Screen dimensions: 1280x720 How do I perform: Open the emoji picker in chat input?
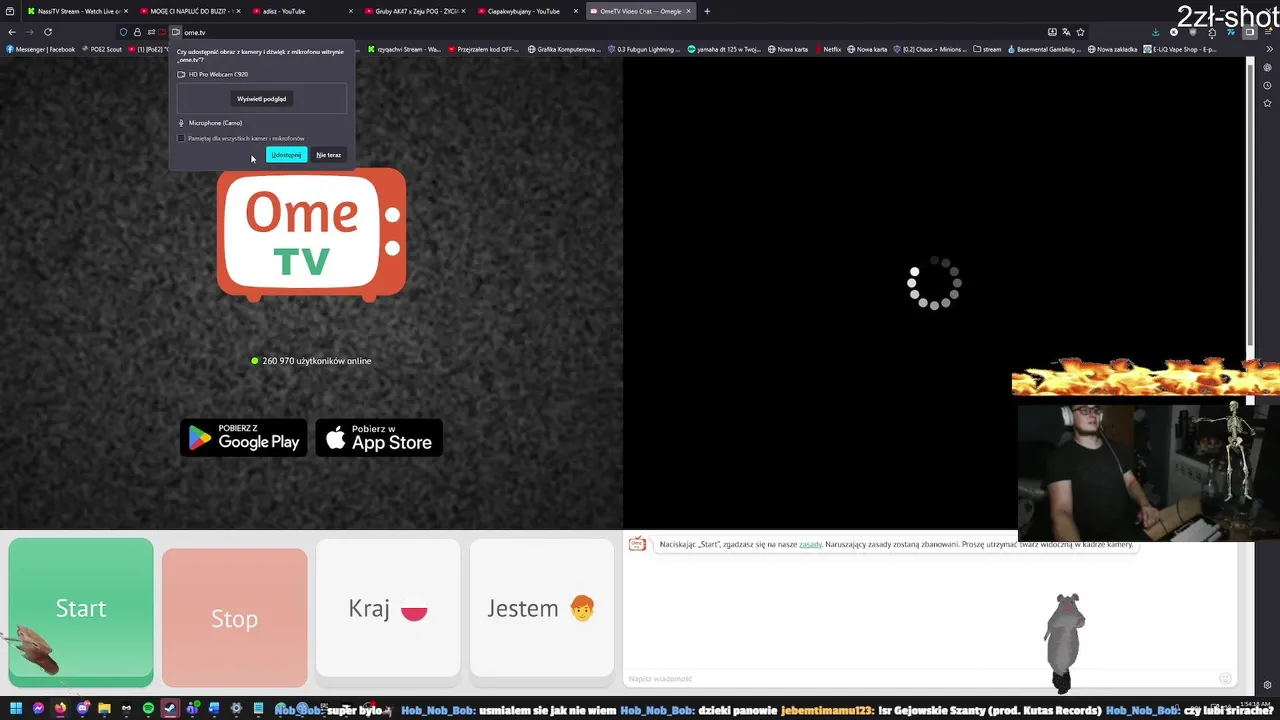pos(1225,679)
